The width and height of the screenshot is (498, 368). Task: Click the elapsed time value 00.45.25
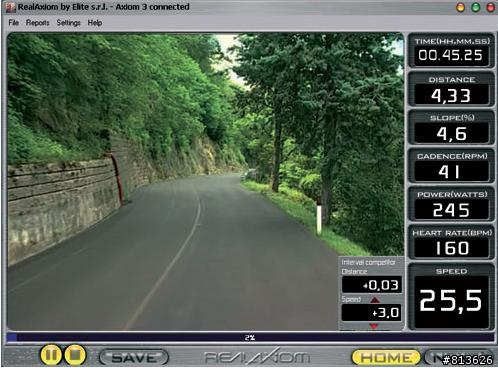(x=451, y=55)
